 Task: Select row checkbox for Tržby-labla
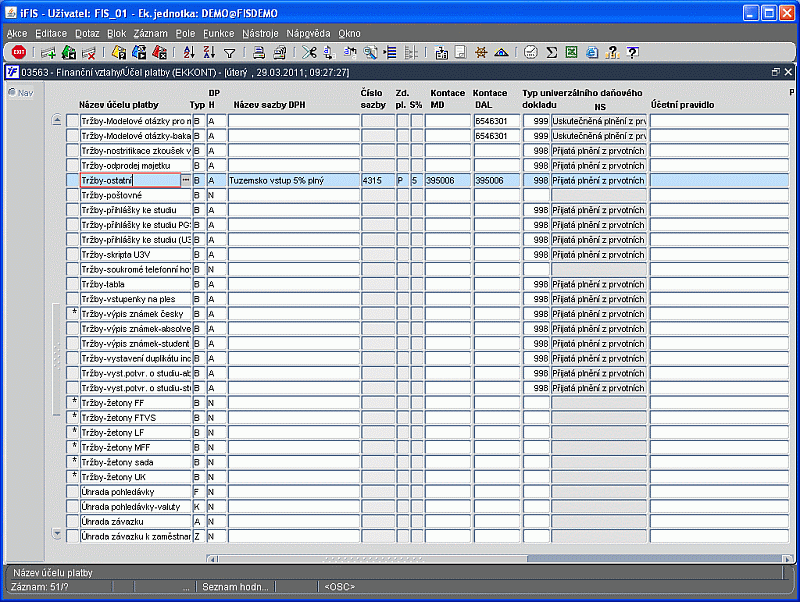[72, 285]
